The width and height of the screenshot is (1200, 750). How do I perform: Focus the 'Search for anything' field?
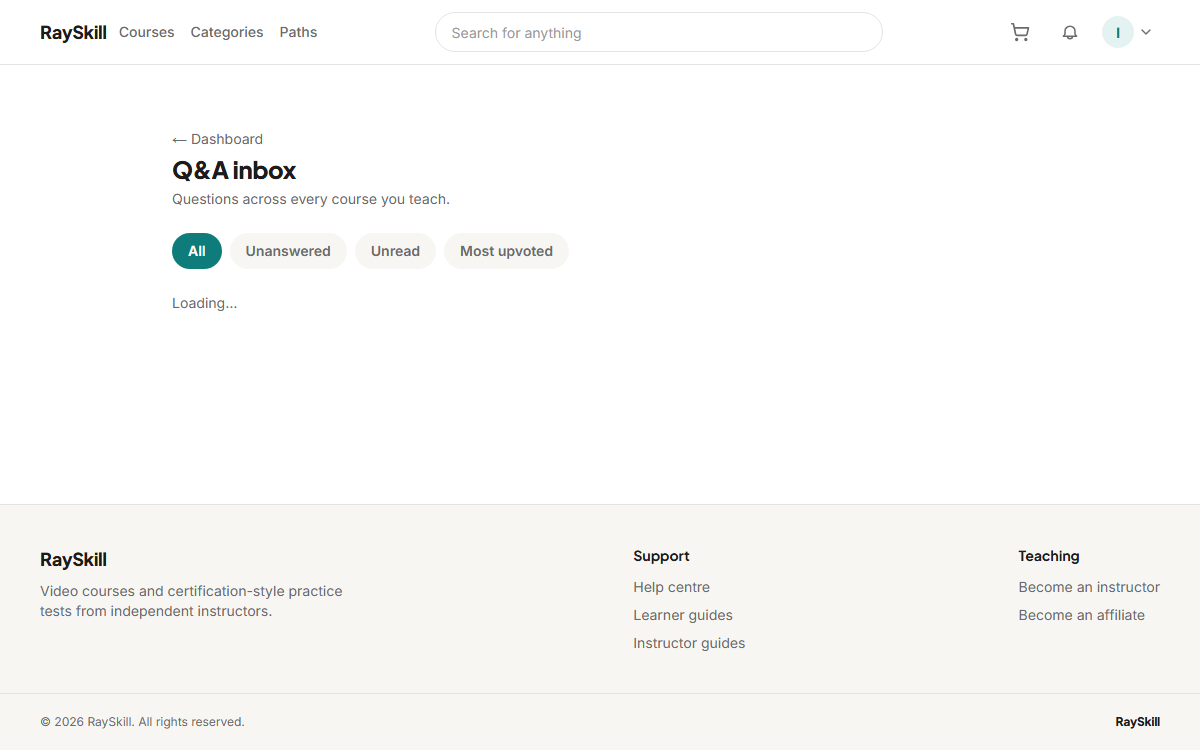[x=659, y=32]
